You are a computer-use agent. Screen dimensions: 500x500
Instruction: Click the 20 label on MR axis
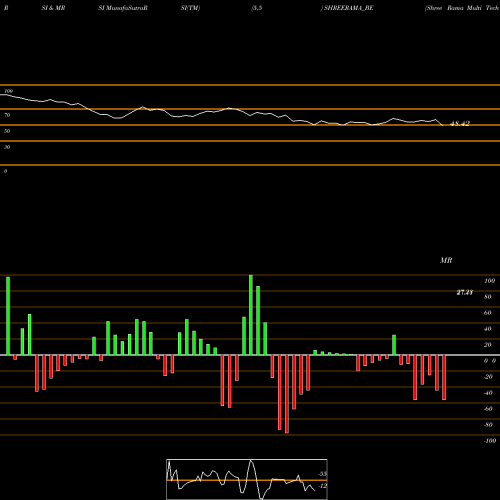point(488,345)
